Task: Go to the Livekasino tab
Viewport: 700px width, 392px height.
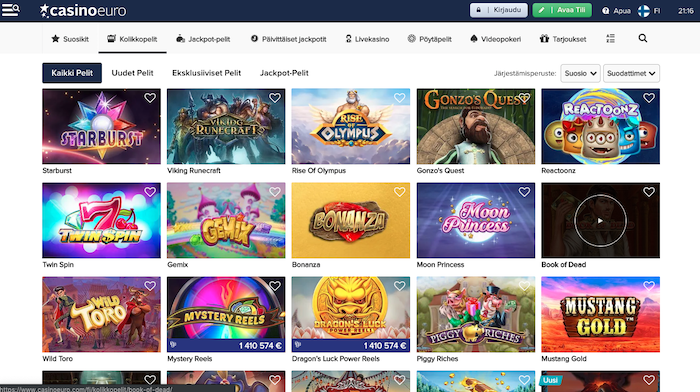Action: (367, 39)
